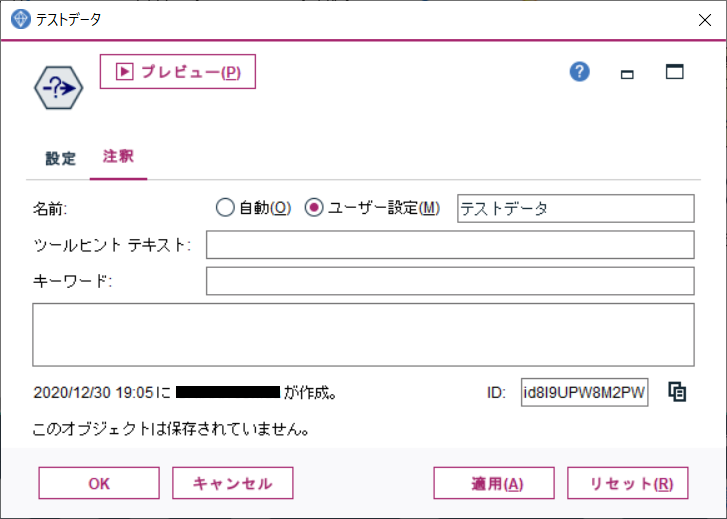
Task: Click the リセット button
Action: (628, 483)
